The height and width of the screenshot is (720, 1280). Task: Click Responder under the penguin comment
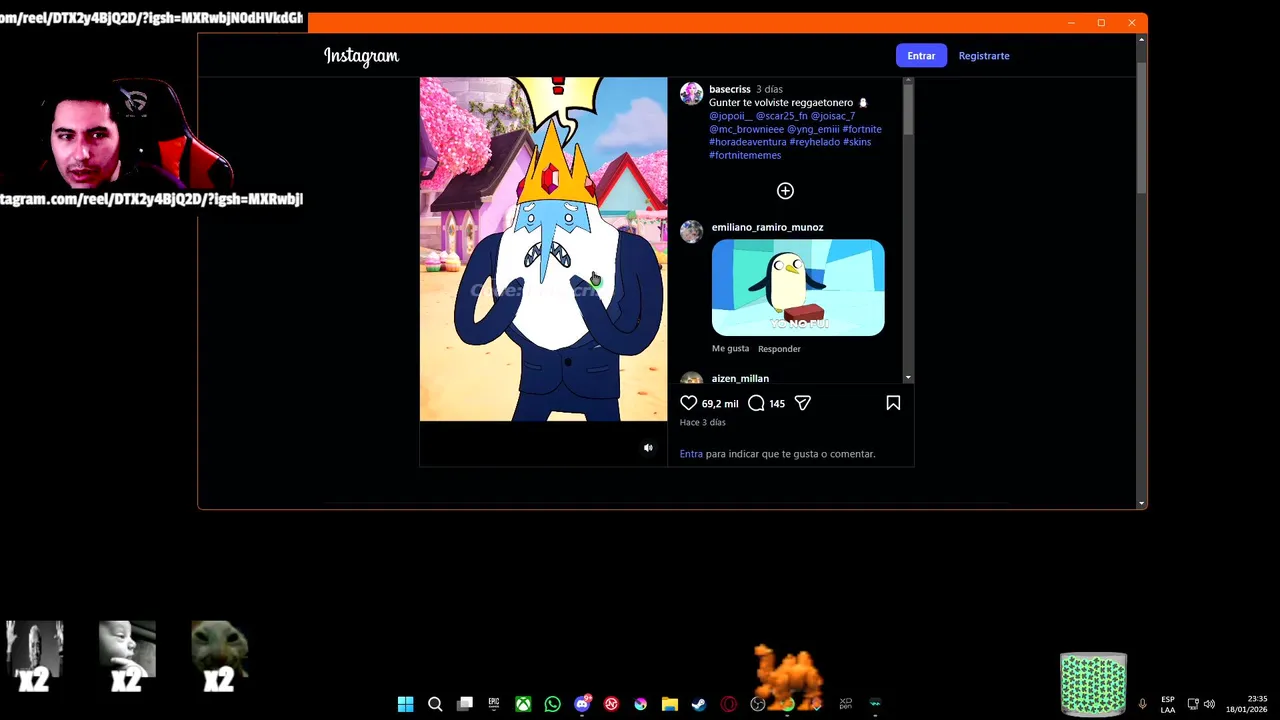[779, 349]
